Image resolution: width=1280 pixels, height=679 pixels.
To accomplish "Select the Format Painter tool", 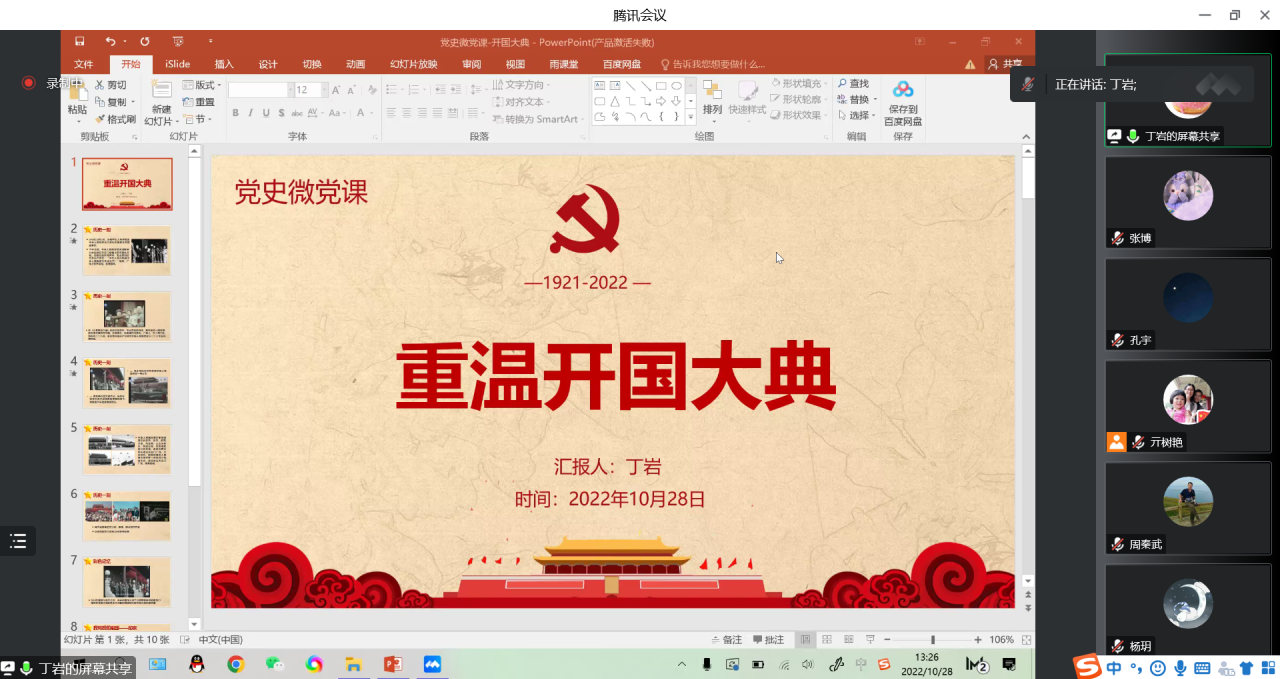I will click(x=115, y=119).
